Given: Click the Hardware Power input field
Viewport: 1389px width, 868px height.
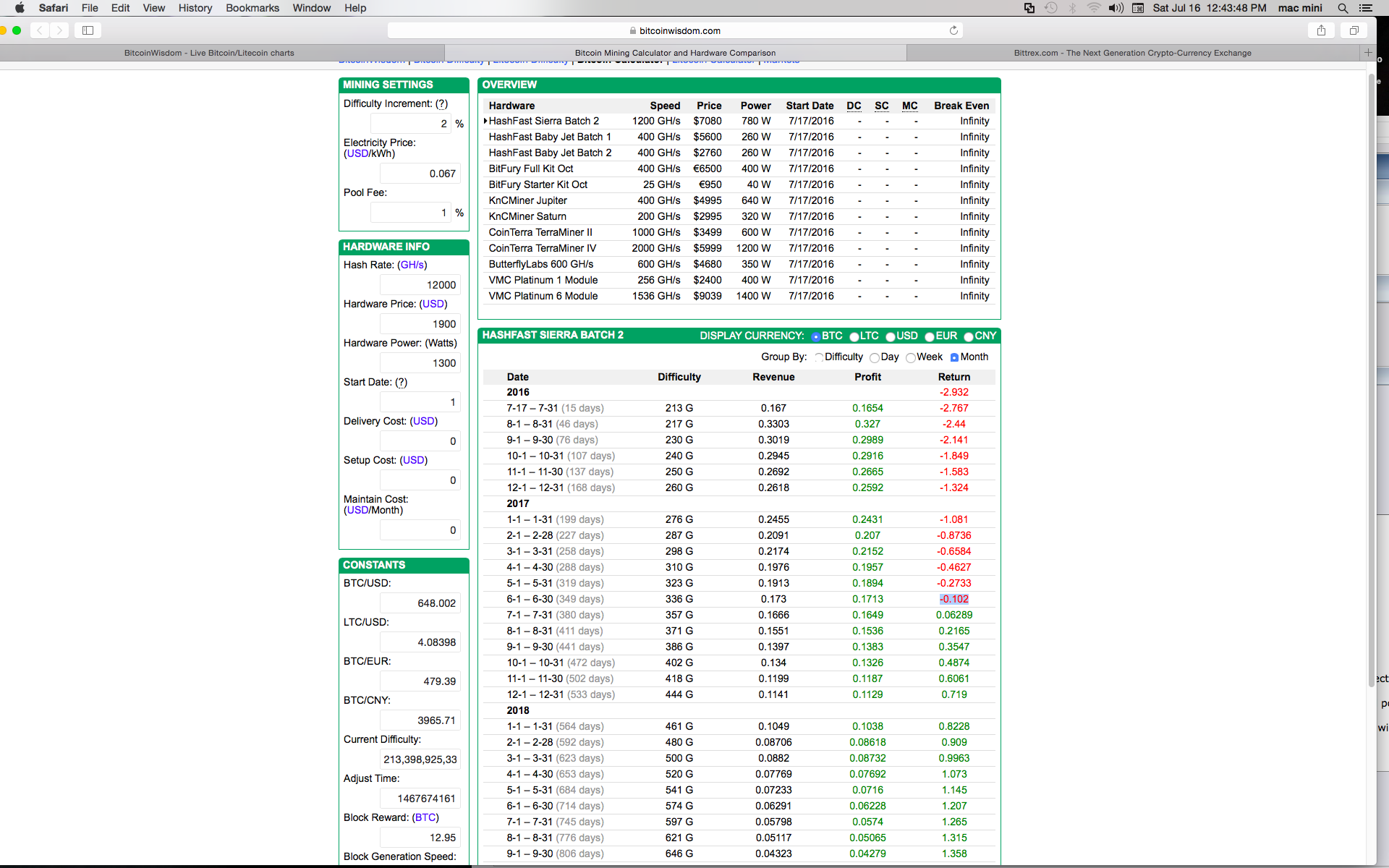Looking at the screenshot, I should (x=420, y=363).
